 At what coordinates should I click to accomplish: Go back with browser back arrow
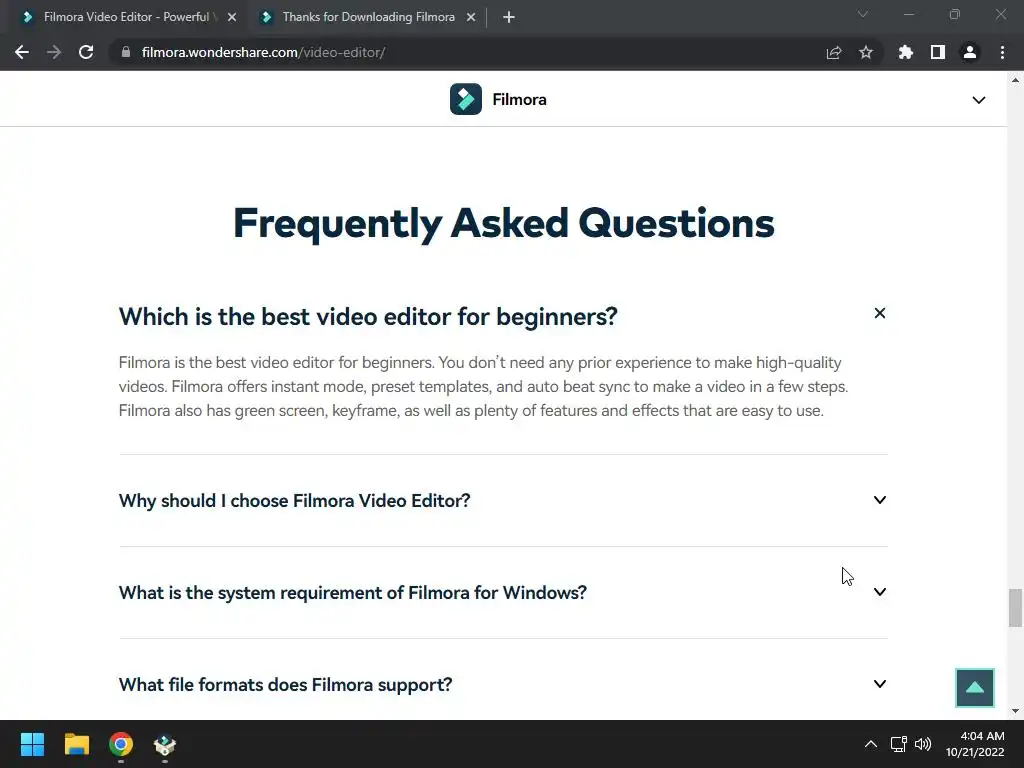(22, 52)
